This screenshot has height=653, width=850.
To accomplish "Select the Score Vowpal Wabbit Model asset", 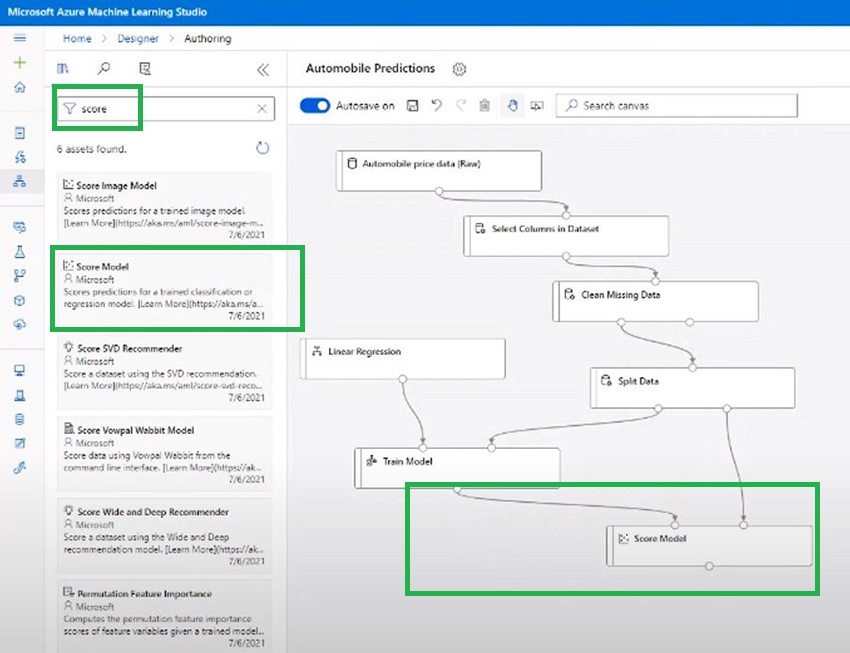I will [x=165, y=453].
